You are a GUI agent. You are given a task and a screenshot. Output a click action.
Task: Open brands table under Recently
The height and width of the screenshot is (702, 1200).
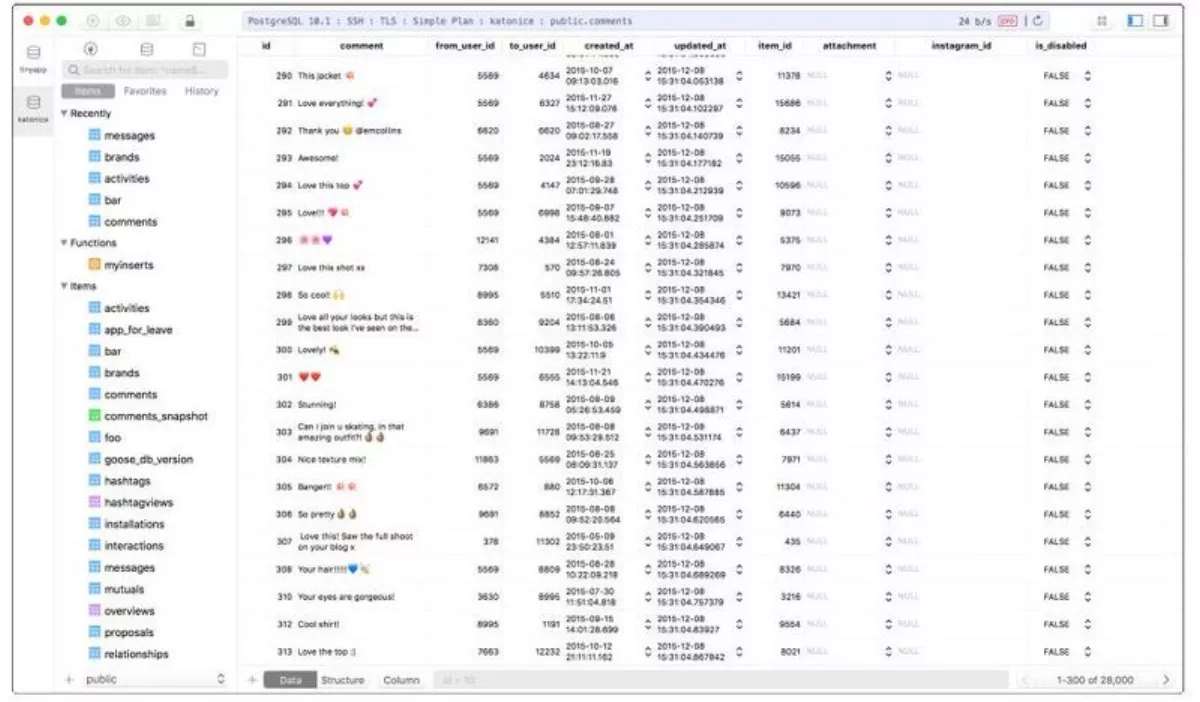[122, 157]
